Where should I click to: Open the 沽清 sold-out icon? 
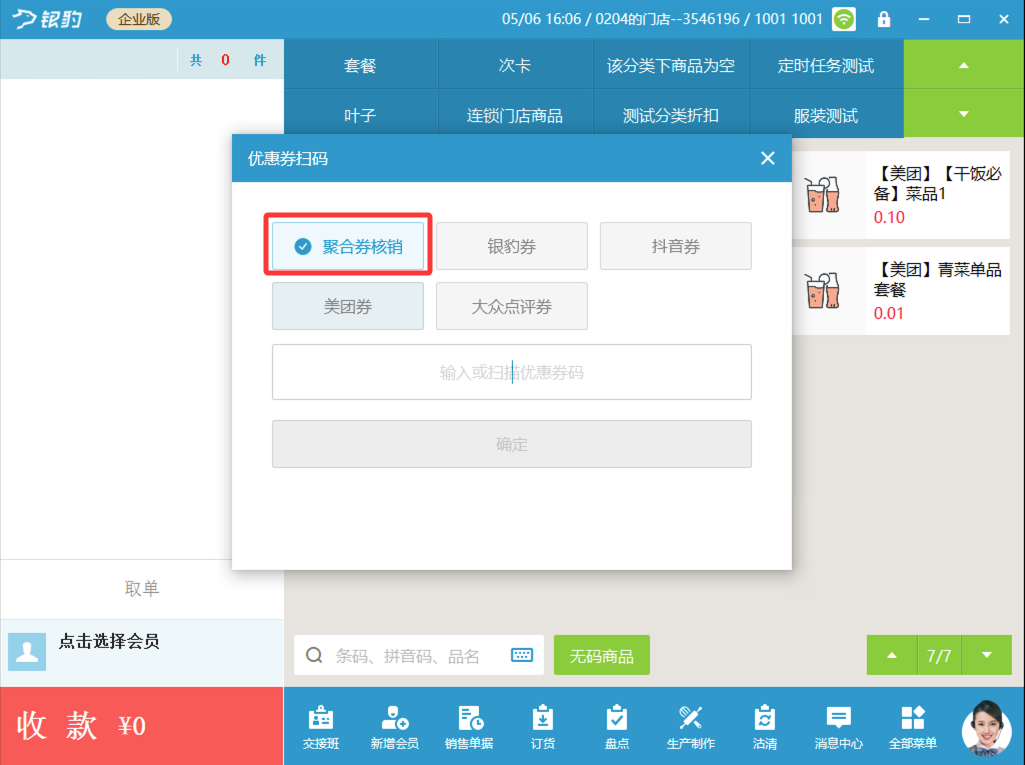click(764, 726)
